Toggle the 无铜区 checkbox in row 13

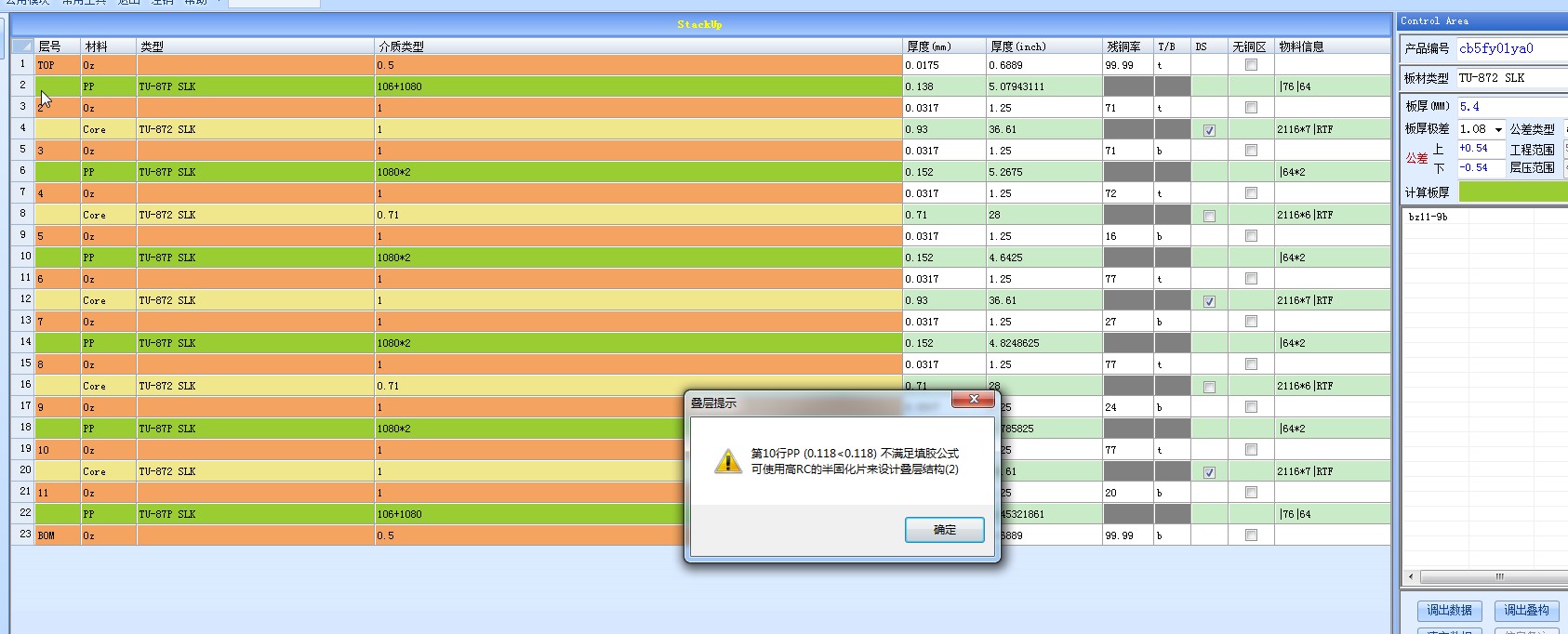1251,322
